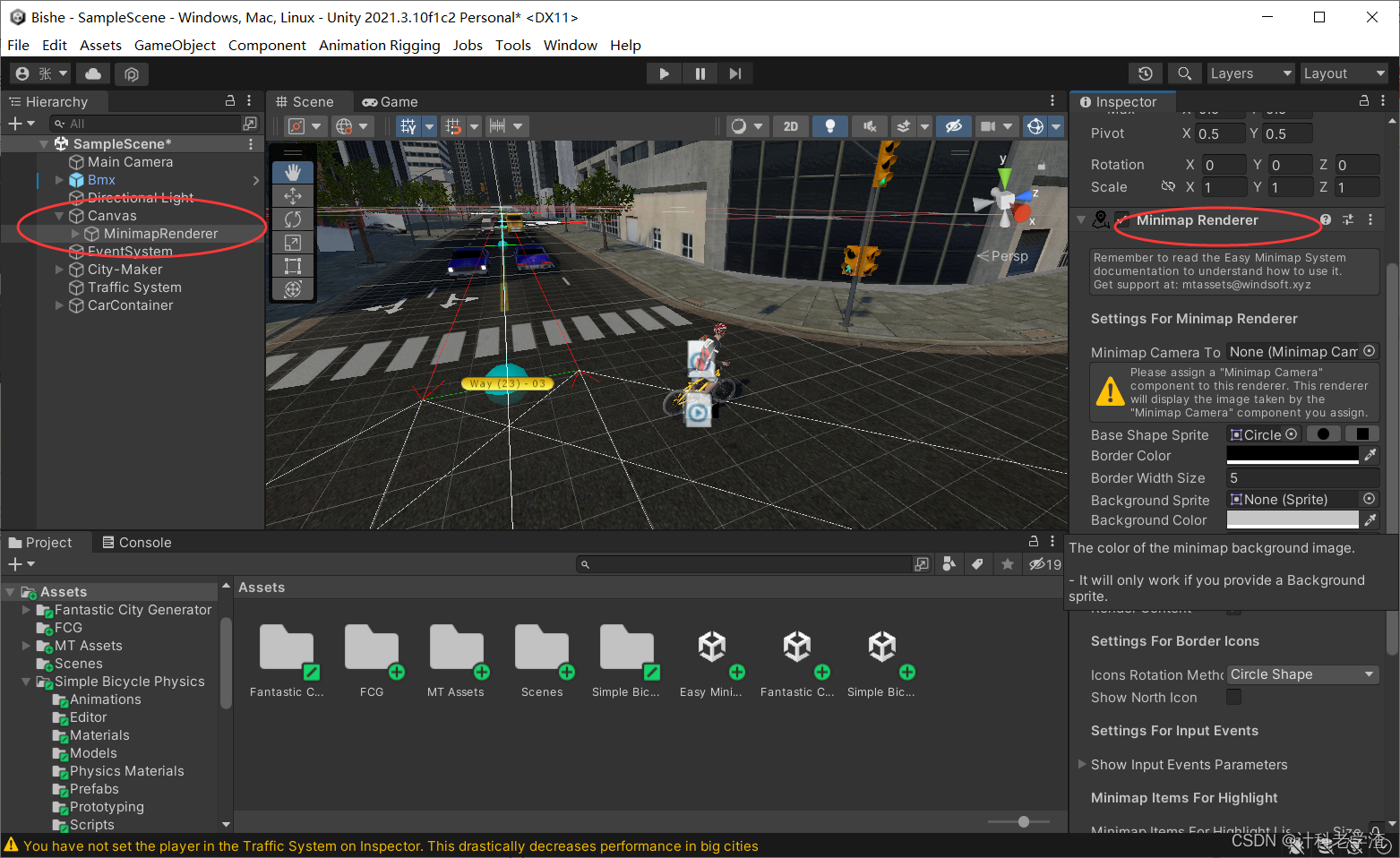
Task: Open the Window menu
Action: pyautogui.click(x=570, y=45)
